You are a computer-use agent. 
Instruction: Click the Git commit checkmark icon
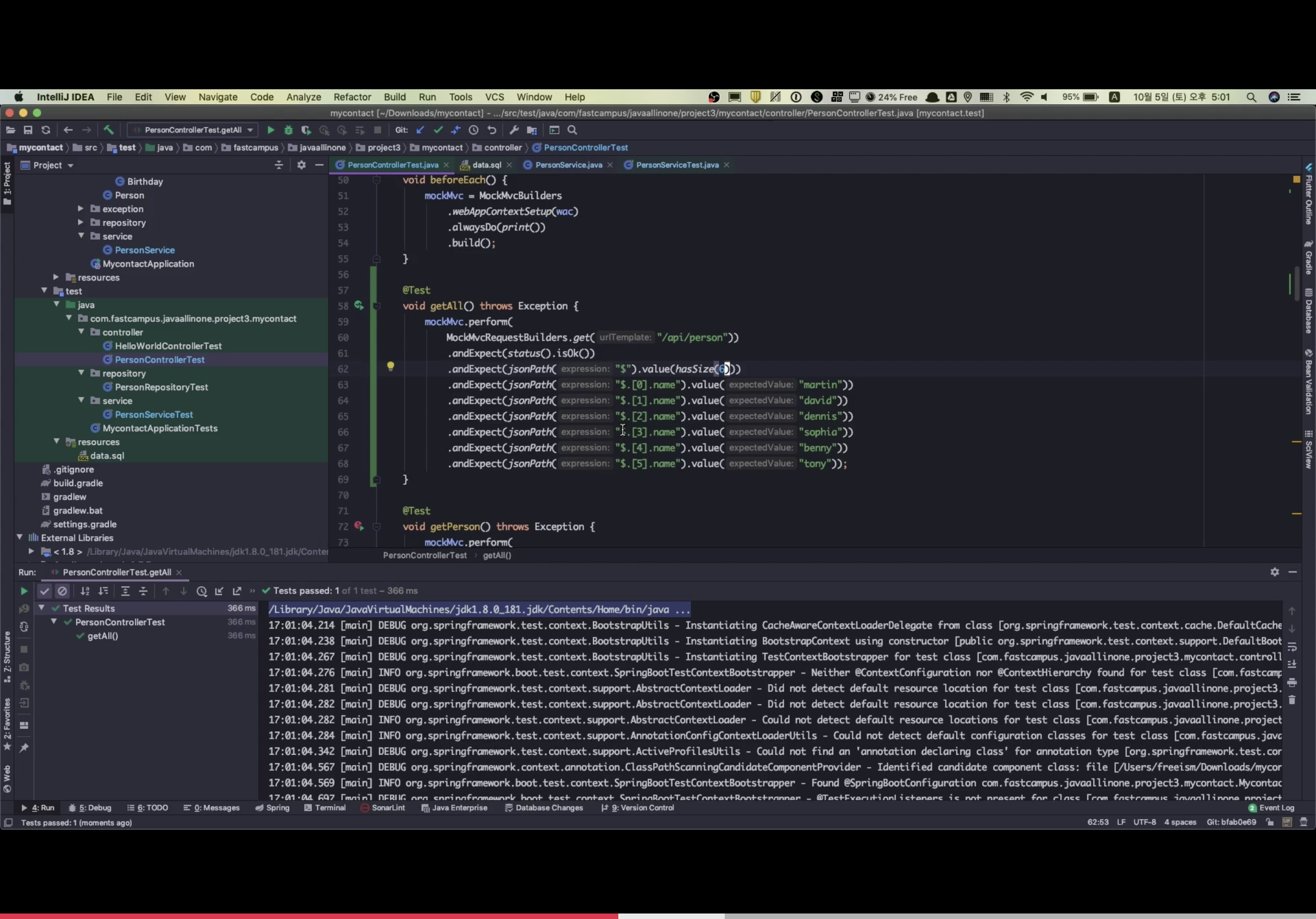(x=439, y=130)
